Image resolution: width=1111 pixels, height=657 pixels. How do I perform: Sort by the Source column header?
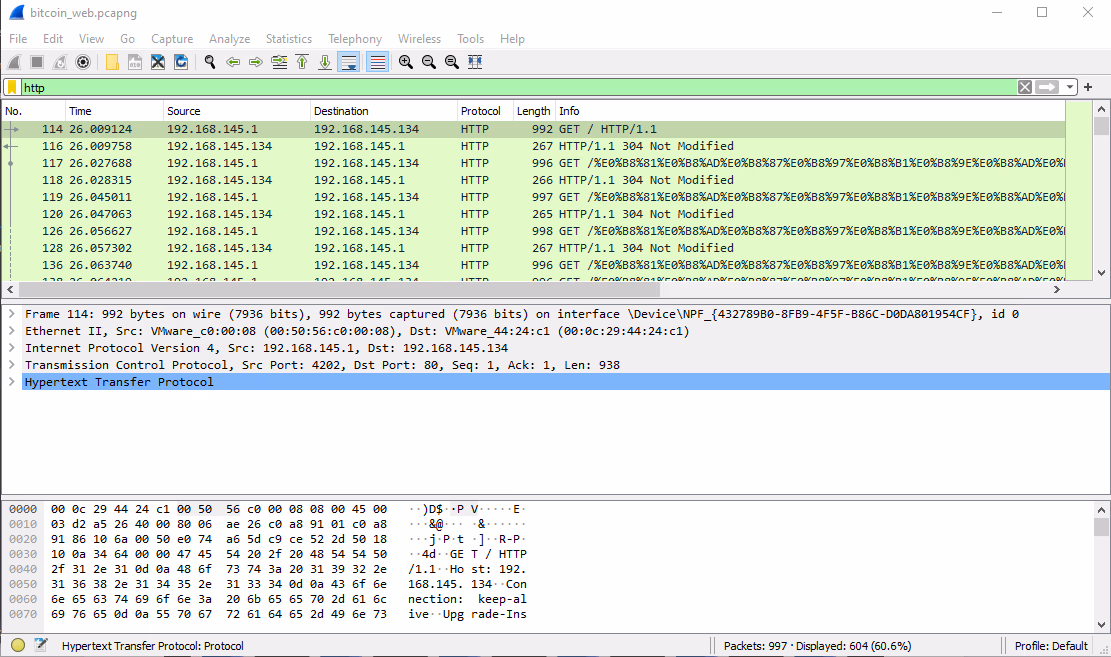click(x=237, y=111)
